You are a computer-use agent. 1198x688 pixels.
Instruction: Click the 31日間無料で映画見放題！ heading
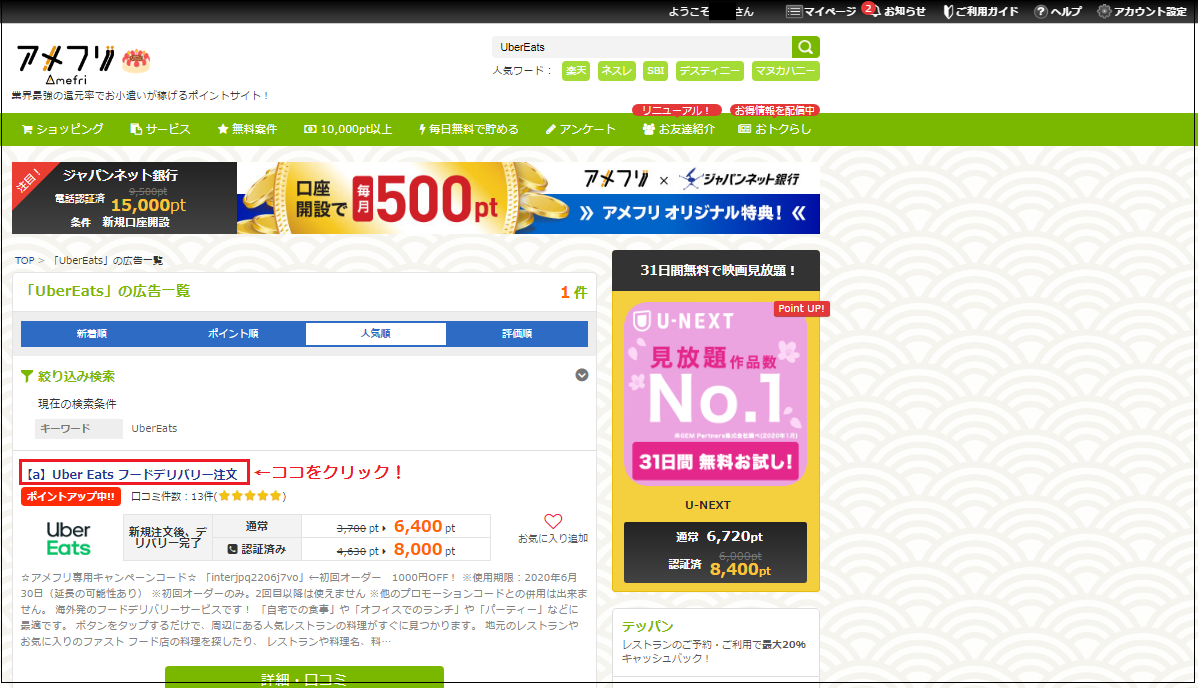717,271
